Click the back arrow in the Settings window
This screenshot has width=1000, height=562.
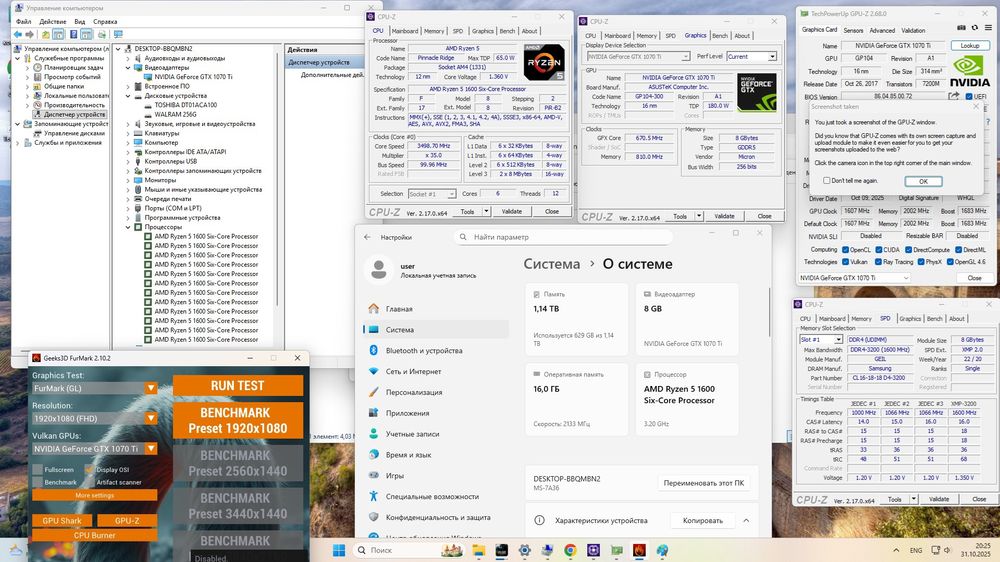pyautogui.click(x=367, y=237)
